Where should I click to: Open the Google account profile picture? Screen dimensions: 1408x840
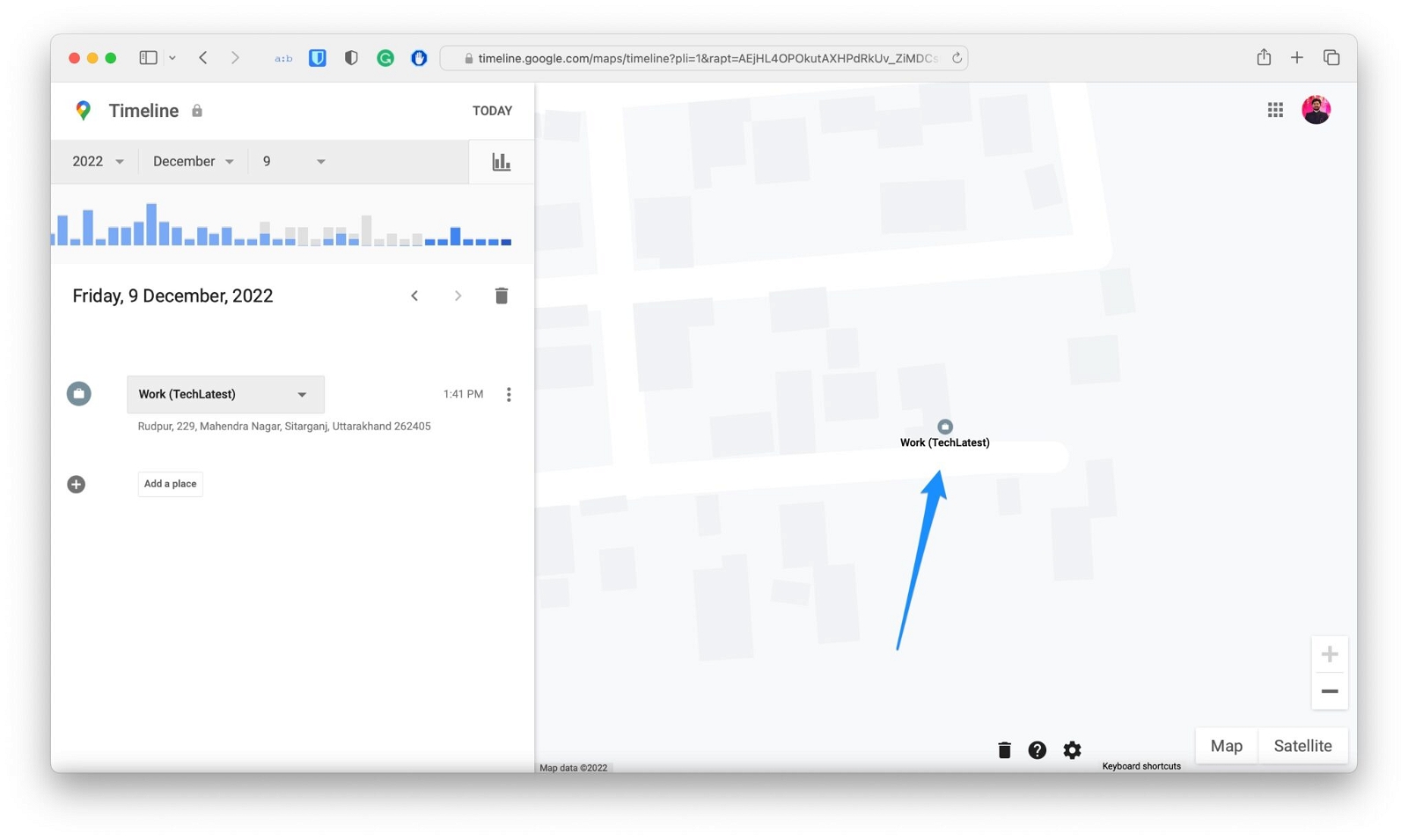click(1316, 110)
